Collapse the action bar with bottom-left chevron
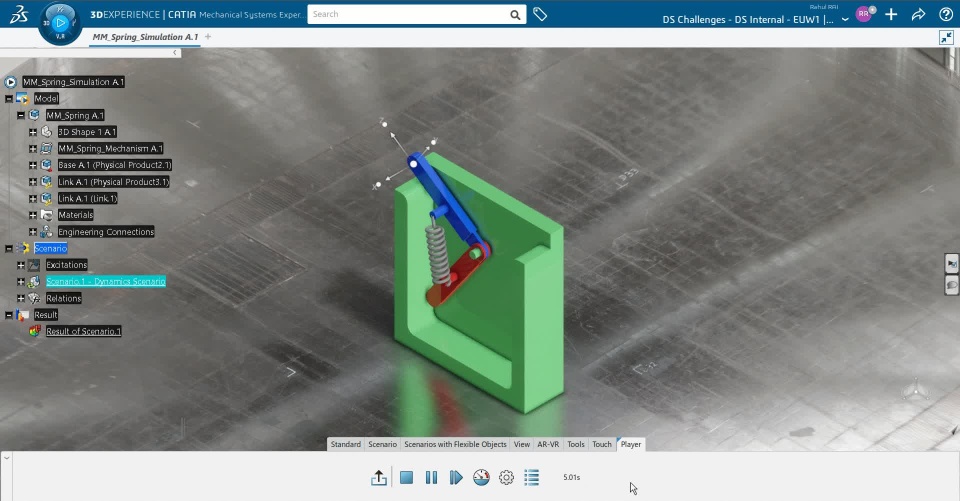This screenshot has width=960, height=501. [6, 458]
